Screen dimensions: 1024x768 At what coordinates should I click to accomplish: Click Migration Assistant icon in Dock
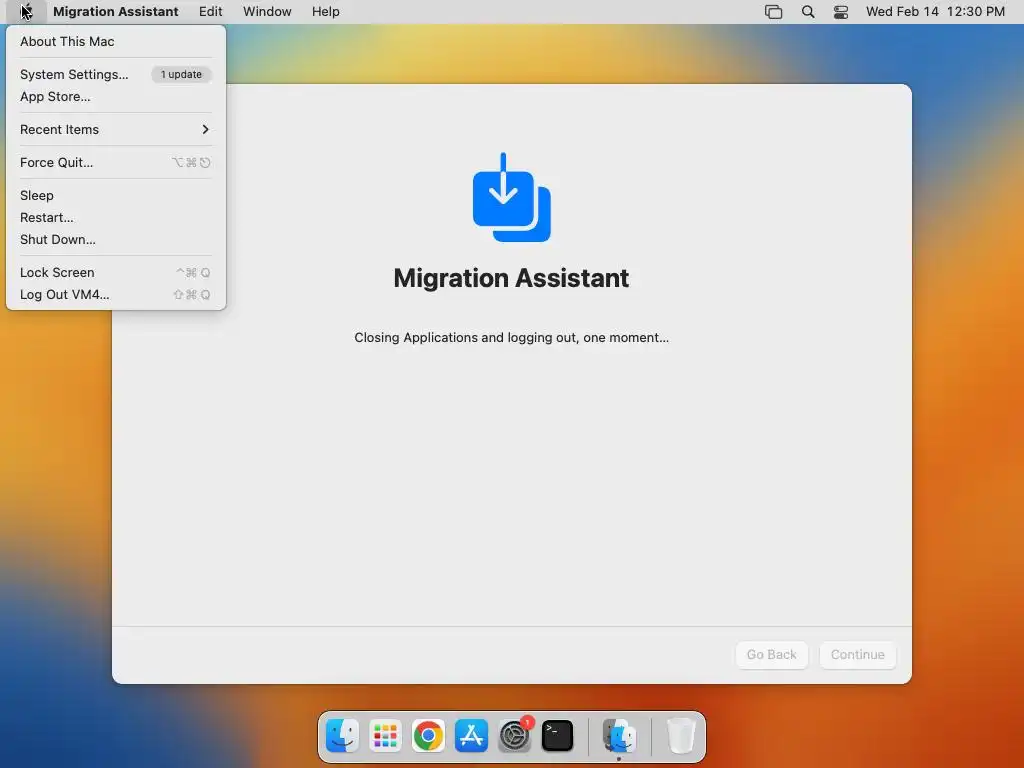pos(619,736)
